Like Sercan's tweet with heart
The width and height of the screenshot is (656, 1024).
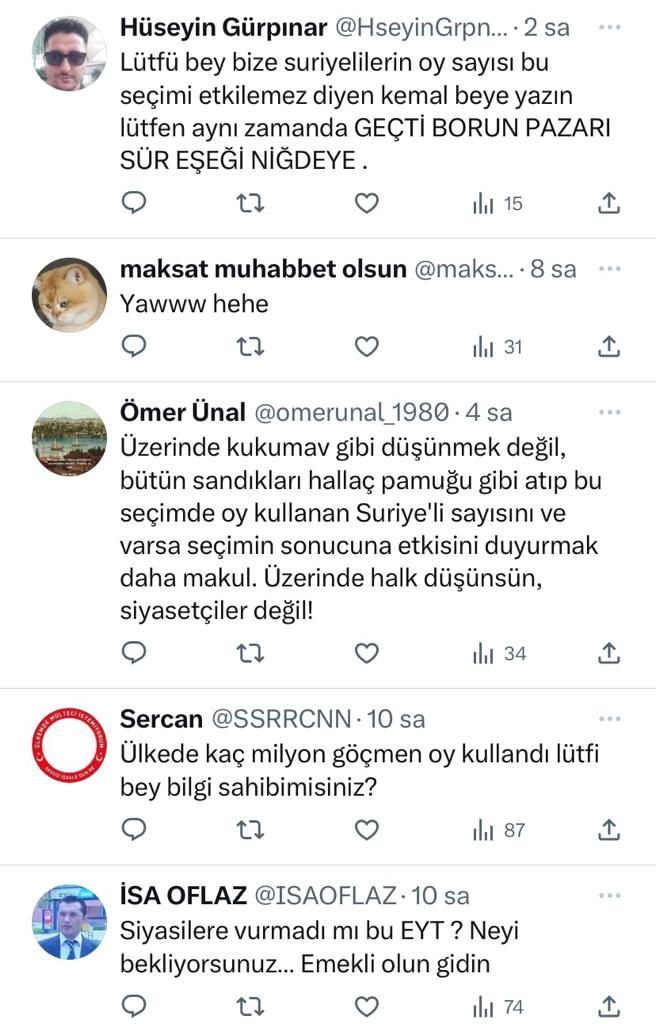(367, 829)
